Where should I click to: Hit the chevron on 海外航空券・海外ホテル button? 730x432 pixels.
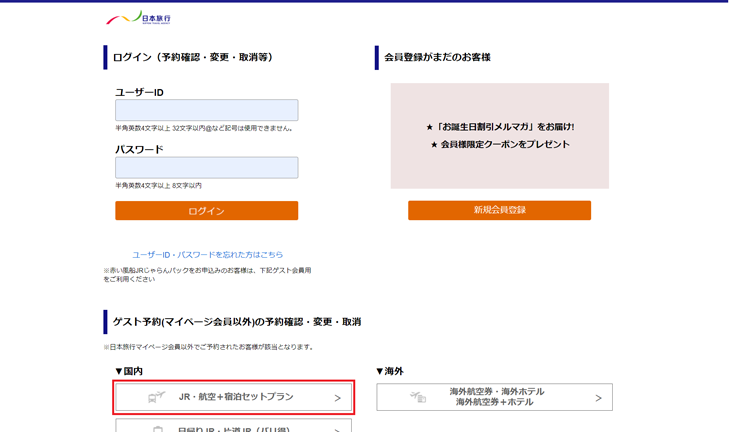click(x=598, y=398)
